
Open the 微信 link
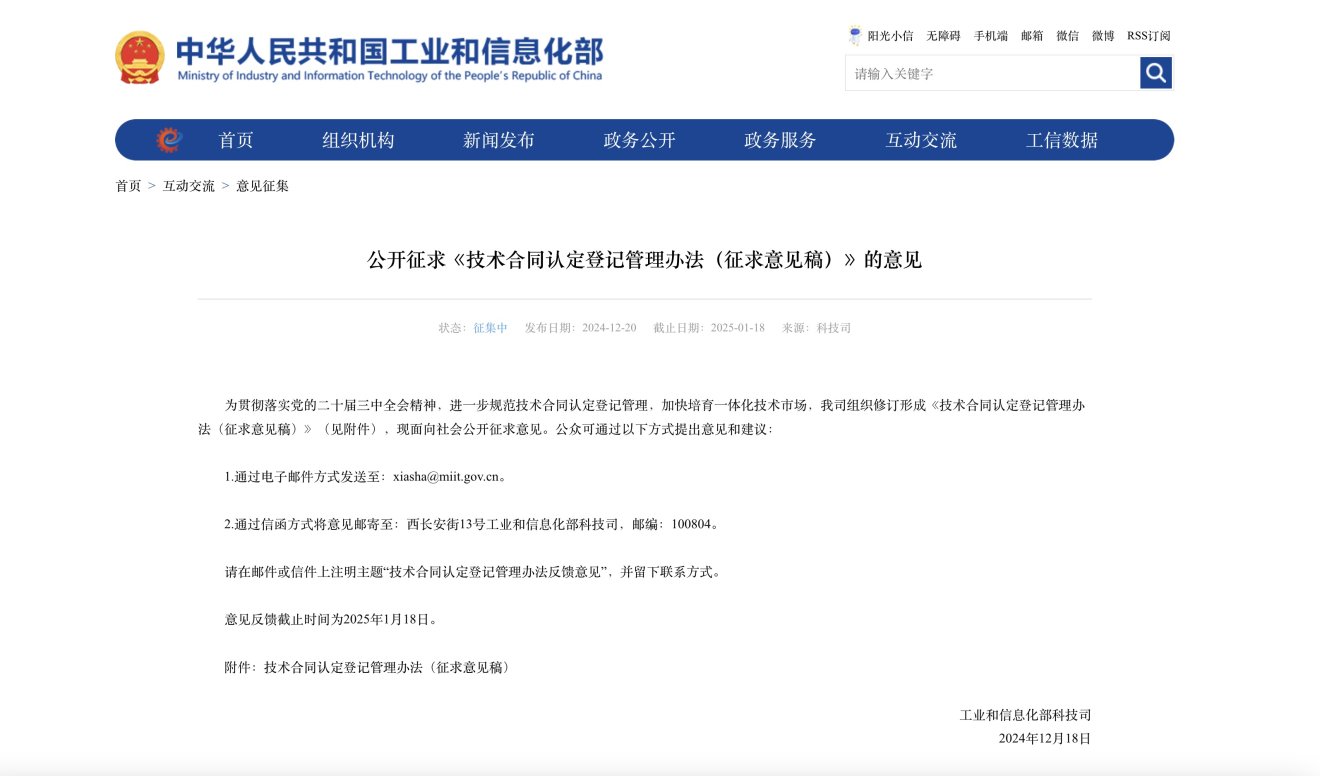click(1068, 36)
